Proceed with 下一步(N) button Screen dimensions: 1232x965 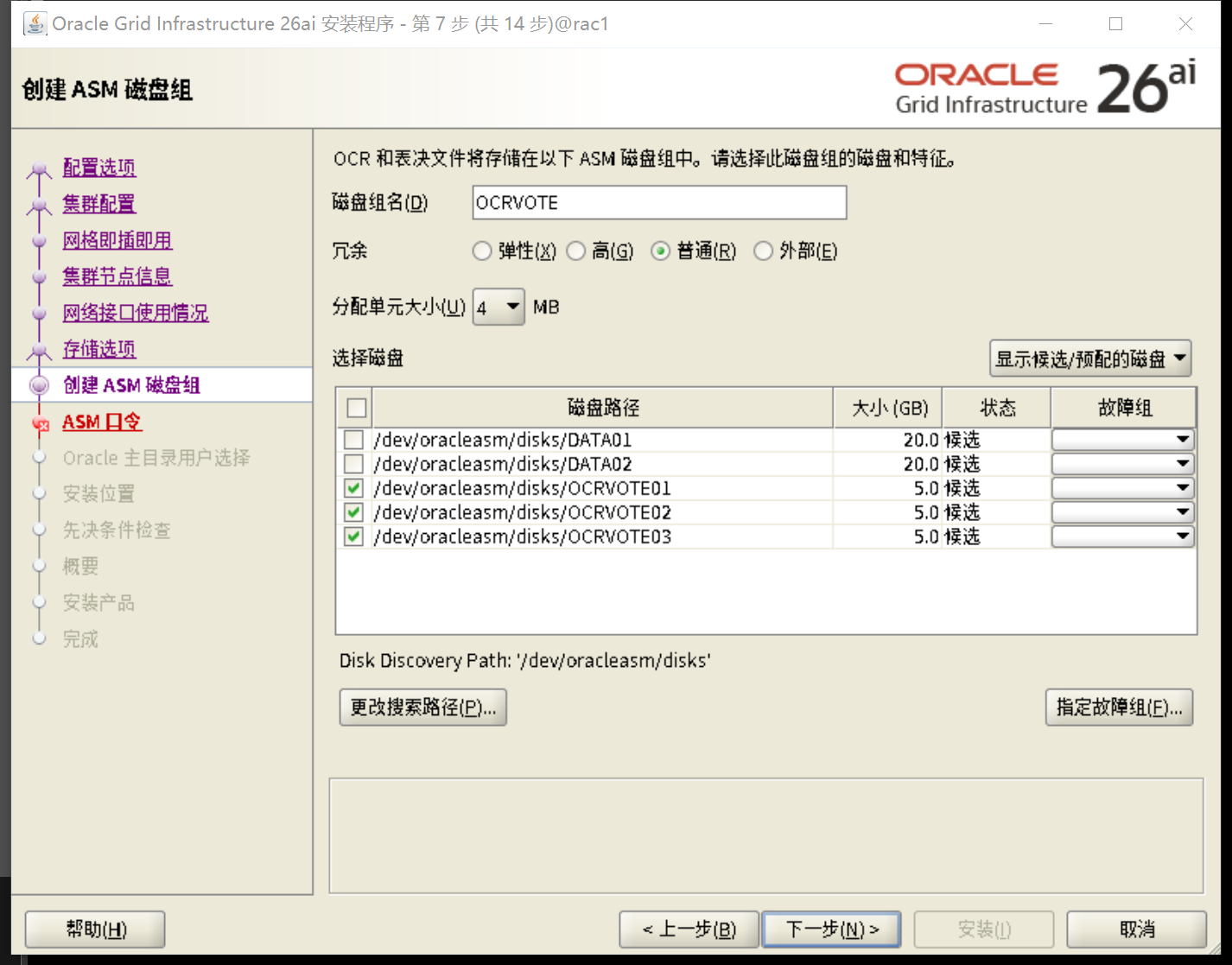tap(832, 930)
